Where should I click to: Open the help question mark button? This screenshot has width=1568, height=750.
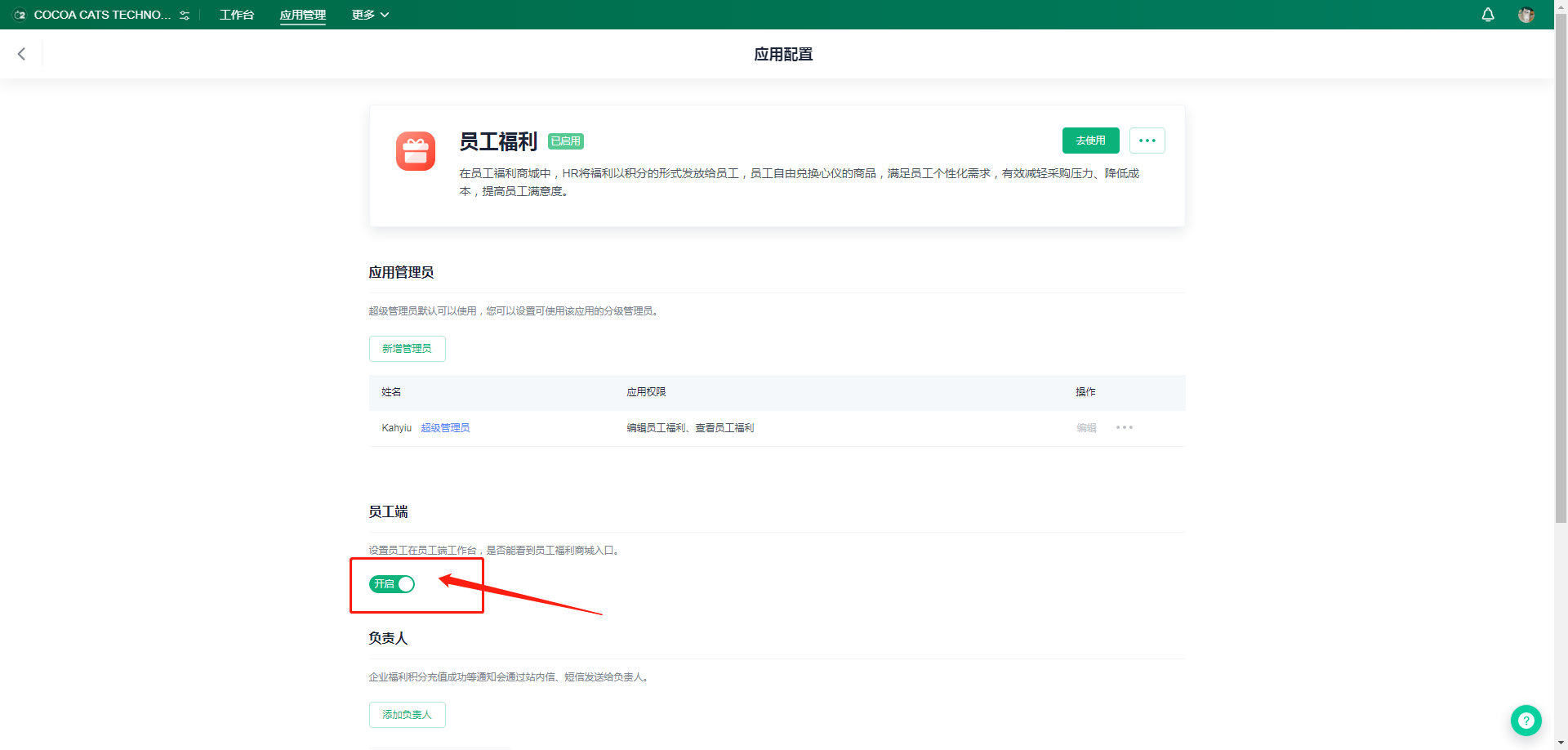coord(1526,721)
